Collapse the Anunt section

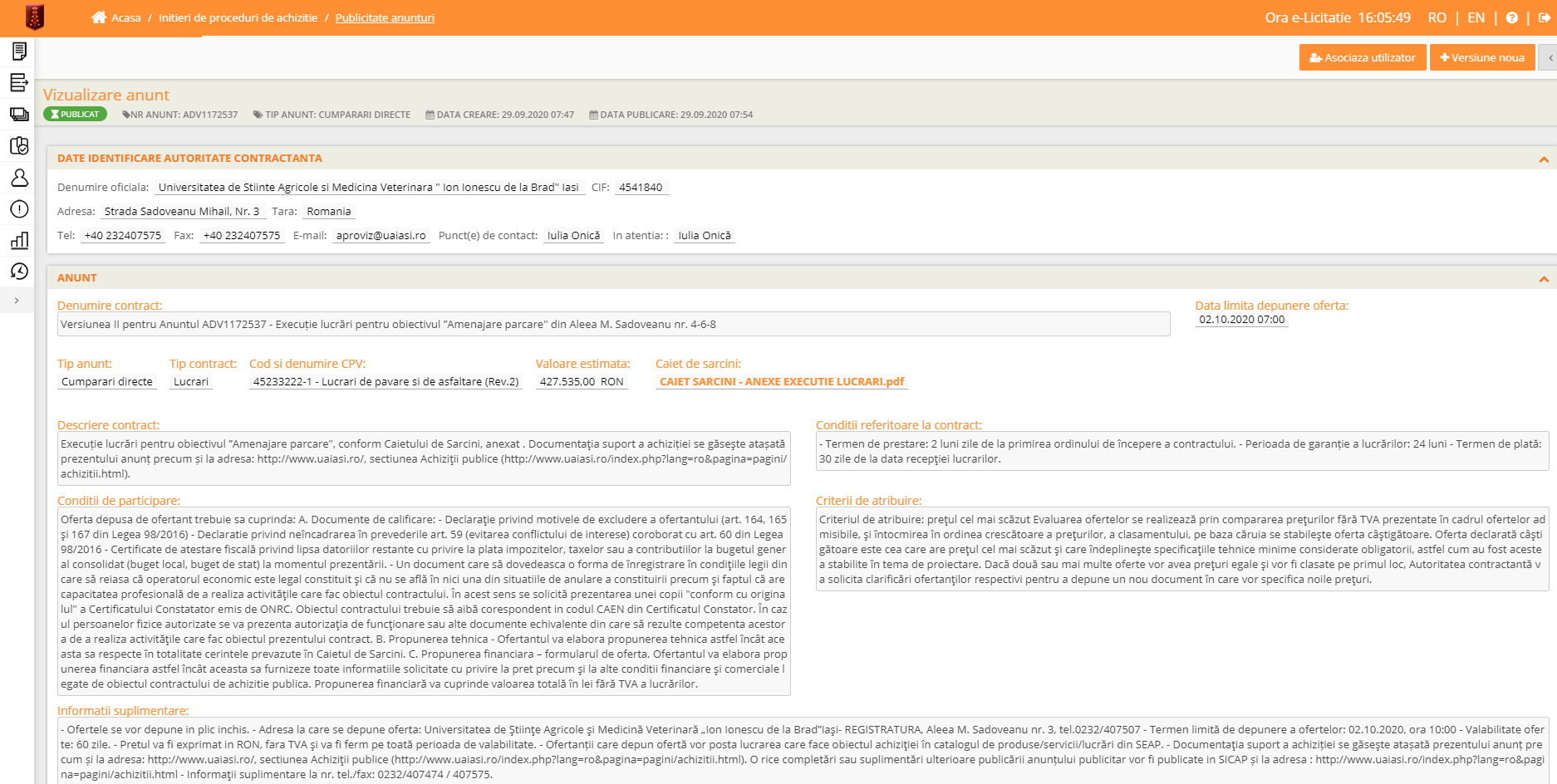coord(1543,279)
